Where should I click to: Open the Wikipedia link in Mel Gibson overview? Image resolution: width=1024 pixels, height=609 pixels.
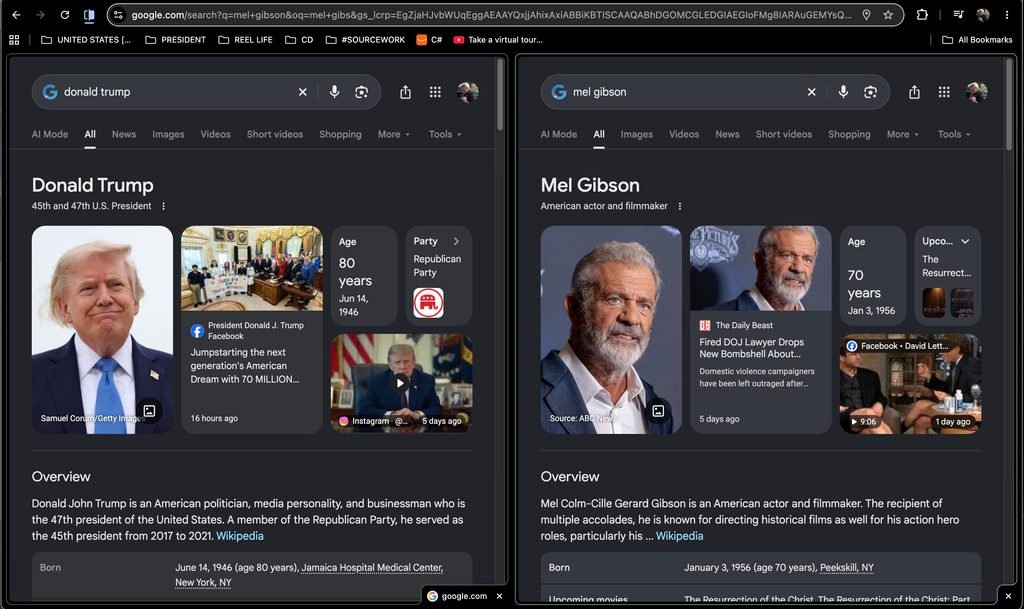[x=679, y=536]
